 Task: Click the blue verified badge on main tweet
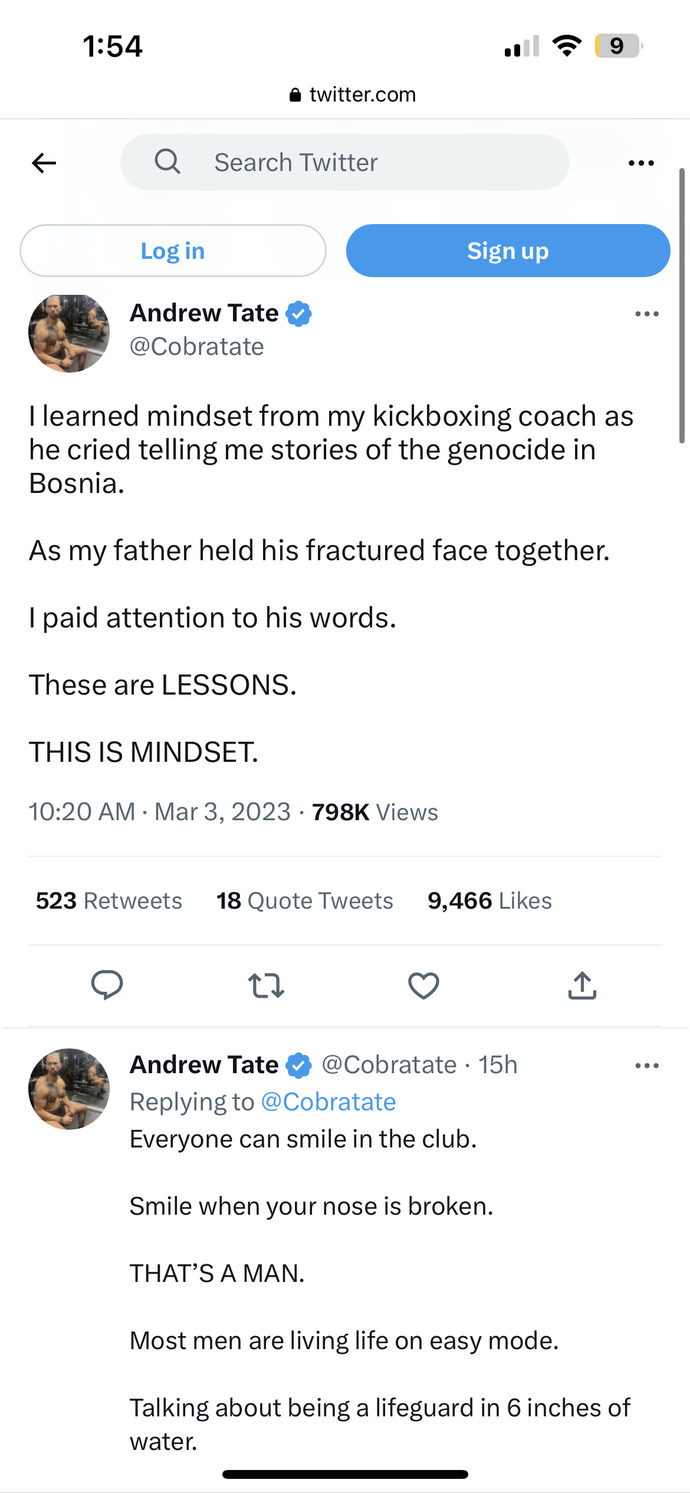click(299, 313)
